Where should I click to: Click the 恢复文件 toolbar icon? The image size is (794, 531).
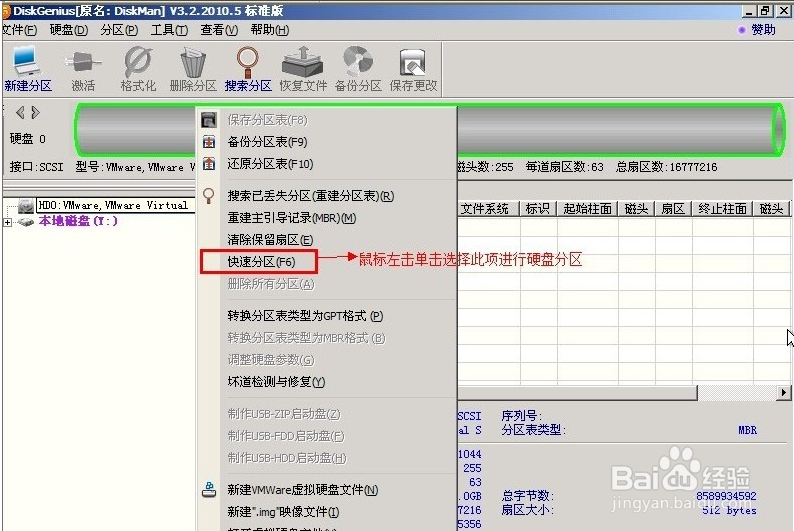point(302,62)
